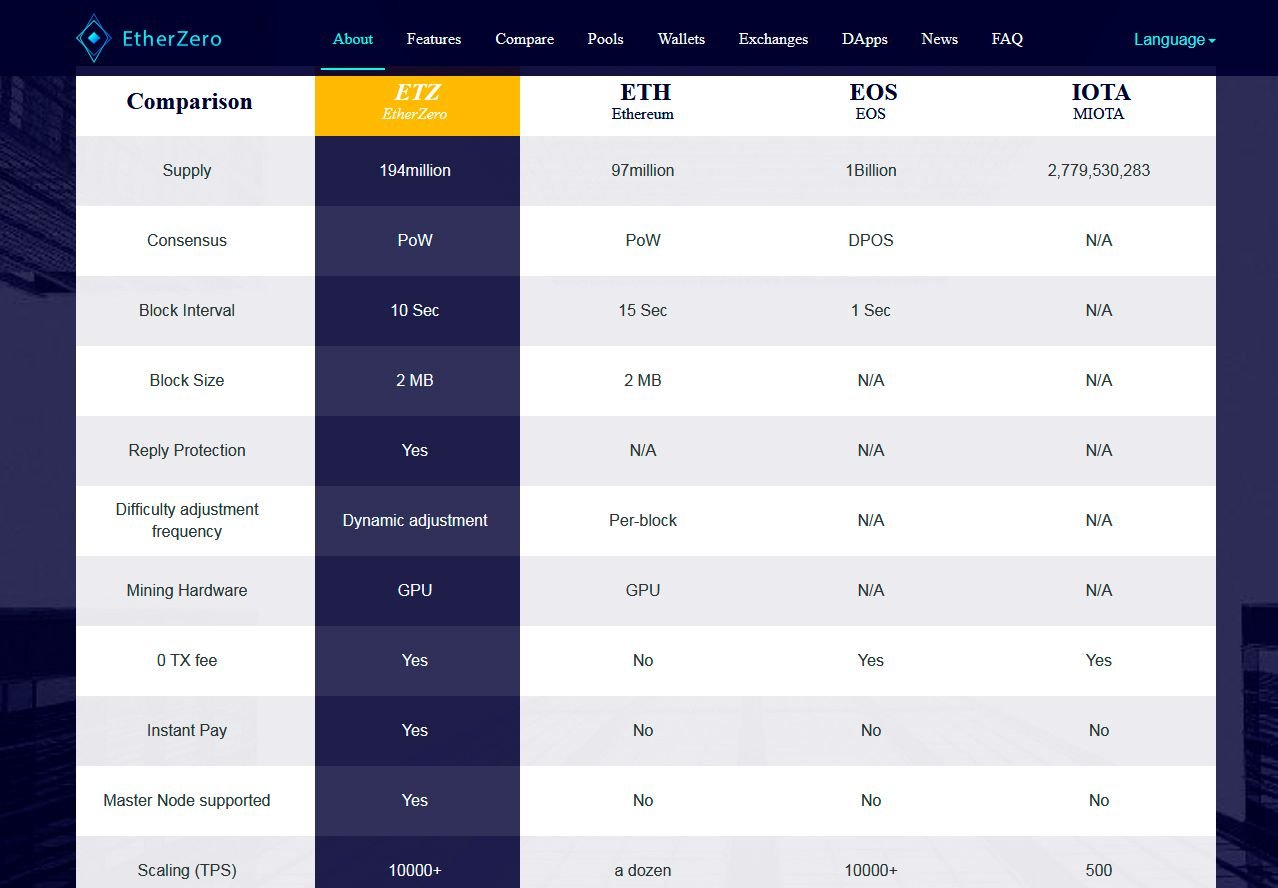Click 10000+ in the EOS column

point(871,871)
